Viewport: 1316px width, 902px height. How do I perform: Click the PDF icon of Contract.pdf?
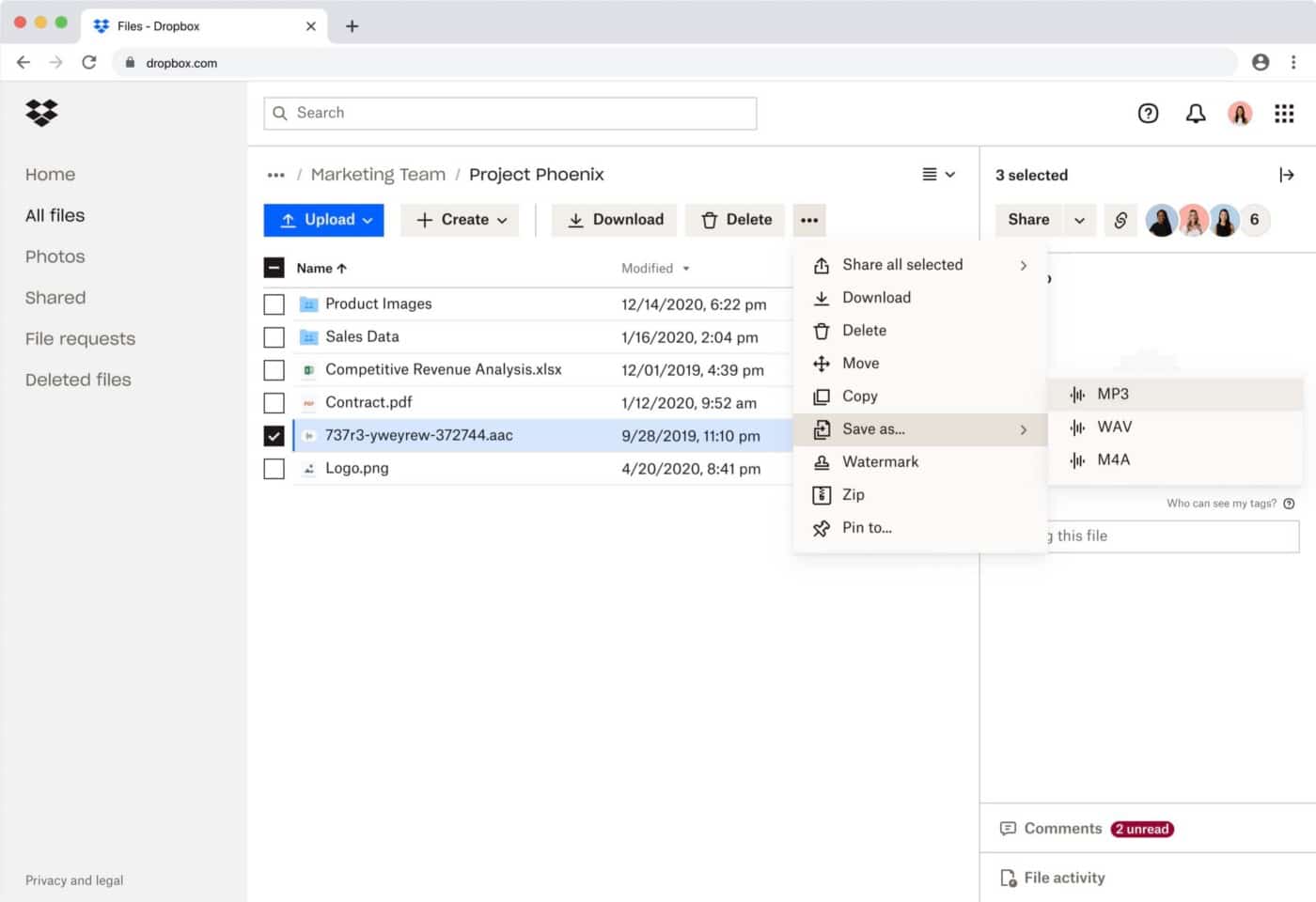308,403
